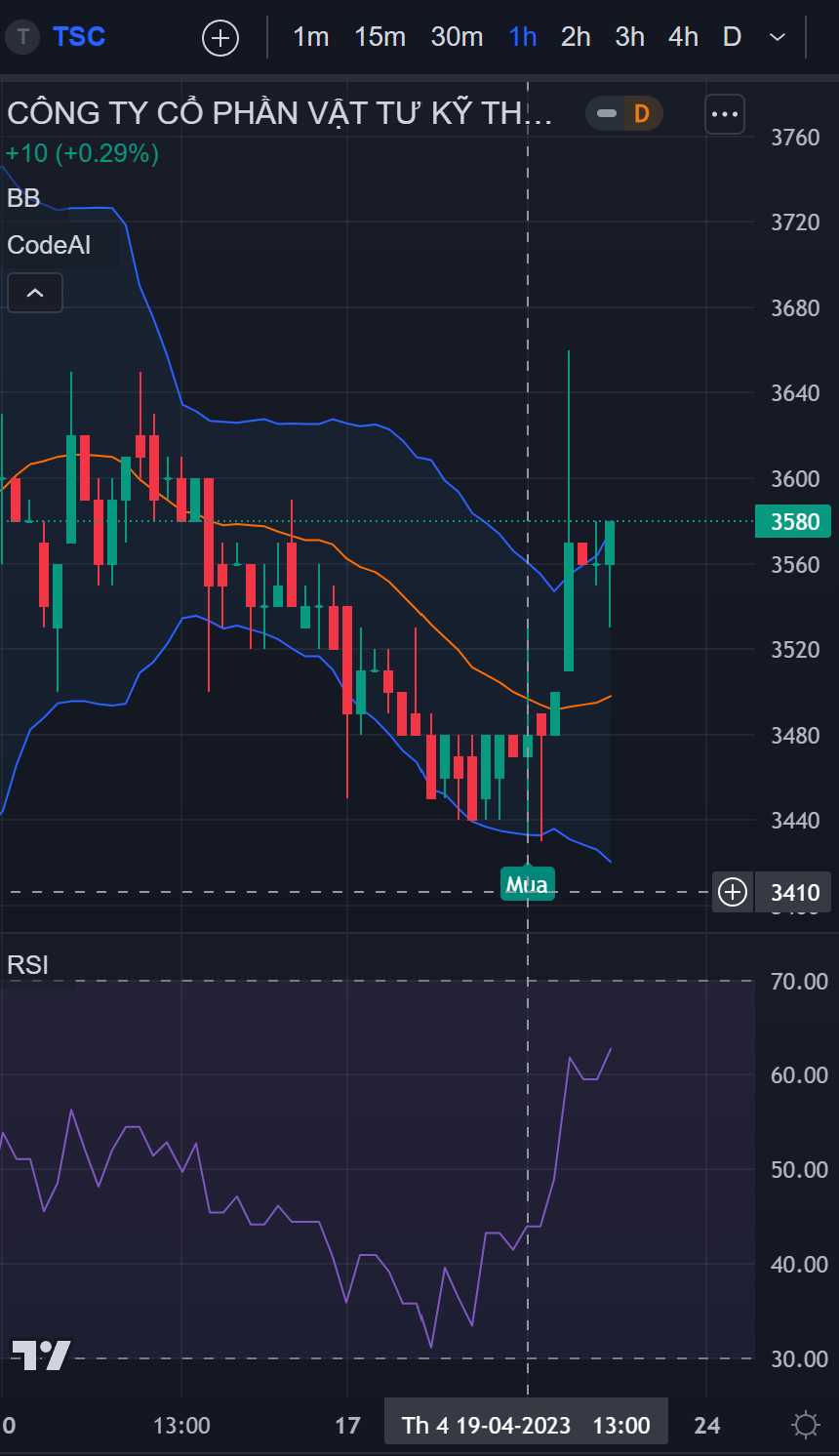The width and height of the screenshot is (839, 1456).
Task: Select the 1h interval
Action: (523, 37)
